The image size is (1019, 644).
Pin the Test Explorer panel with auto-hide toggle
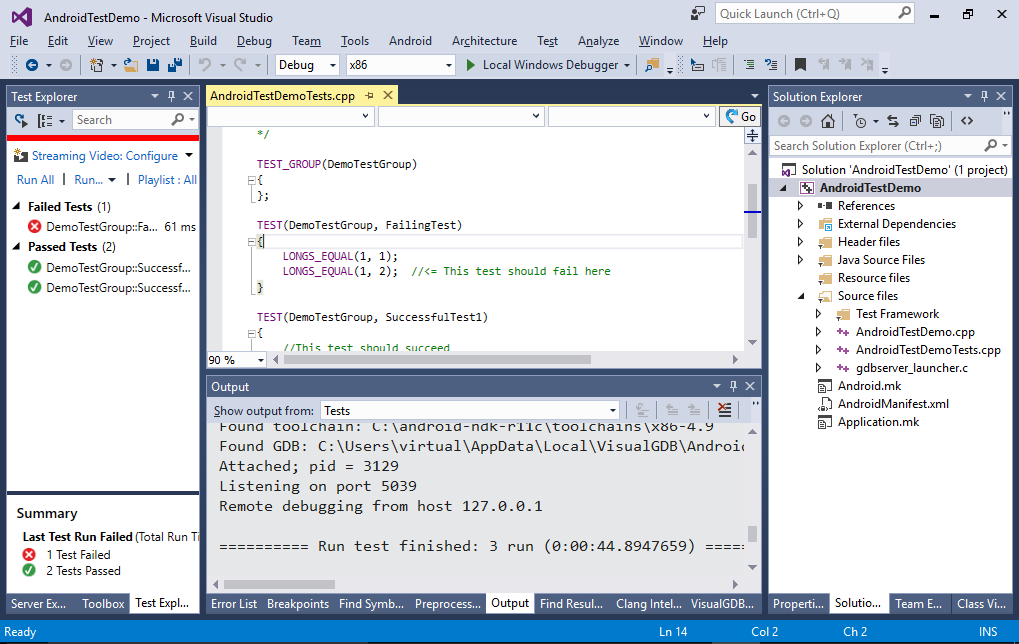coord(171,97)
